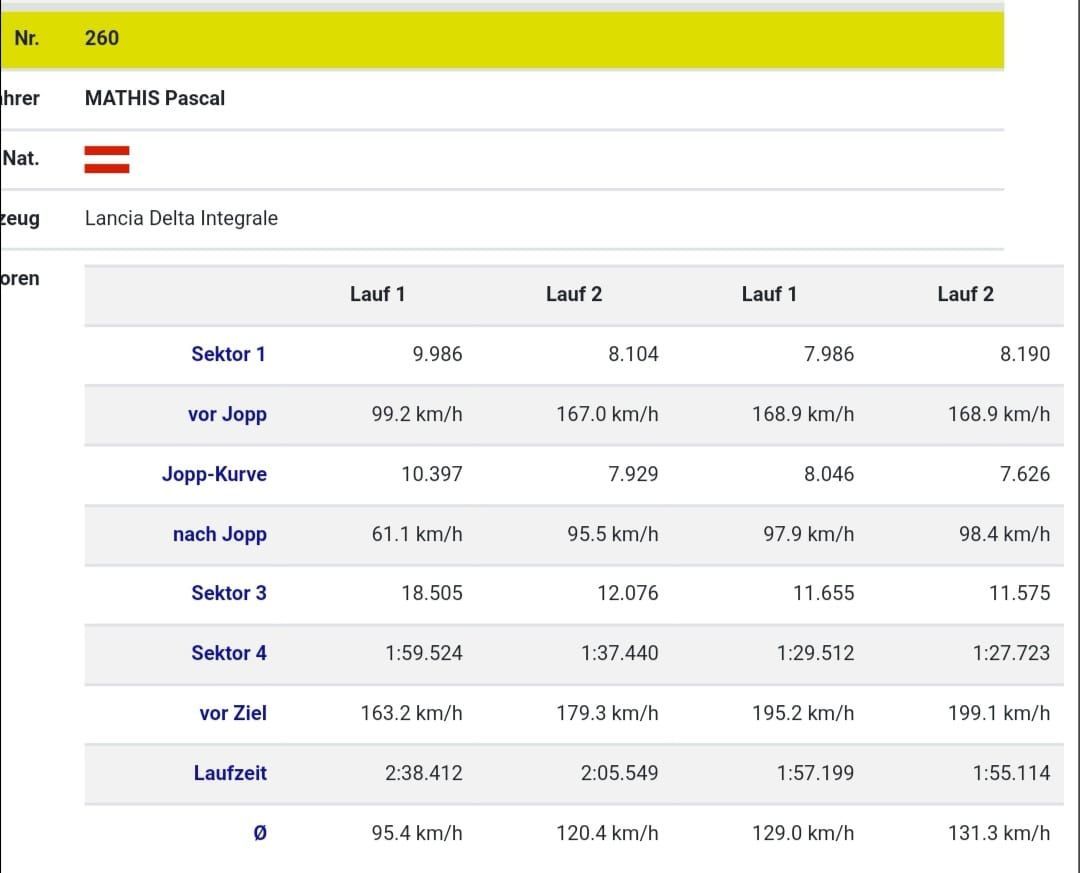Viewport: 1080px width, 873px height.
Task: Click the Jopp-Kurve time 7.929
Action: (633, 474)
